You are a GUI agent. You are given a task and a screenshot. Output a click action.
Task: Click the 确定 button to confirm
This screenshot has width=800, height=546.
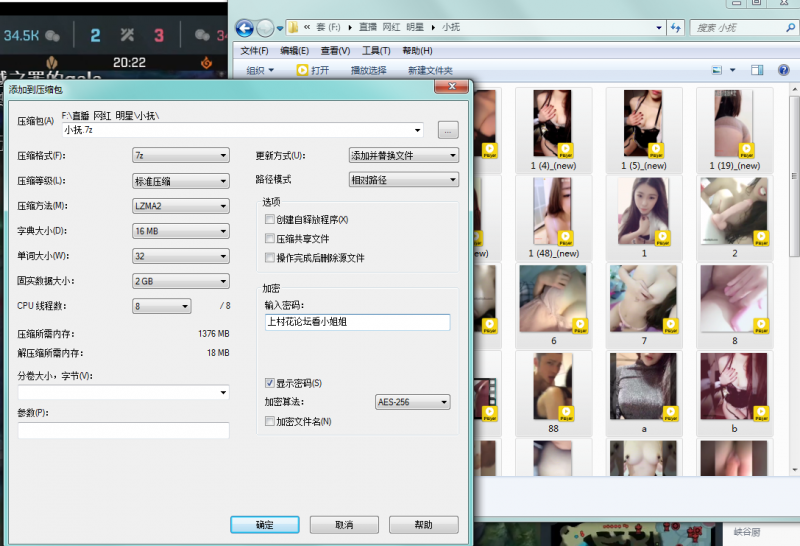[x=264, y=524]
